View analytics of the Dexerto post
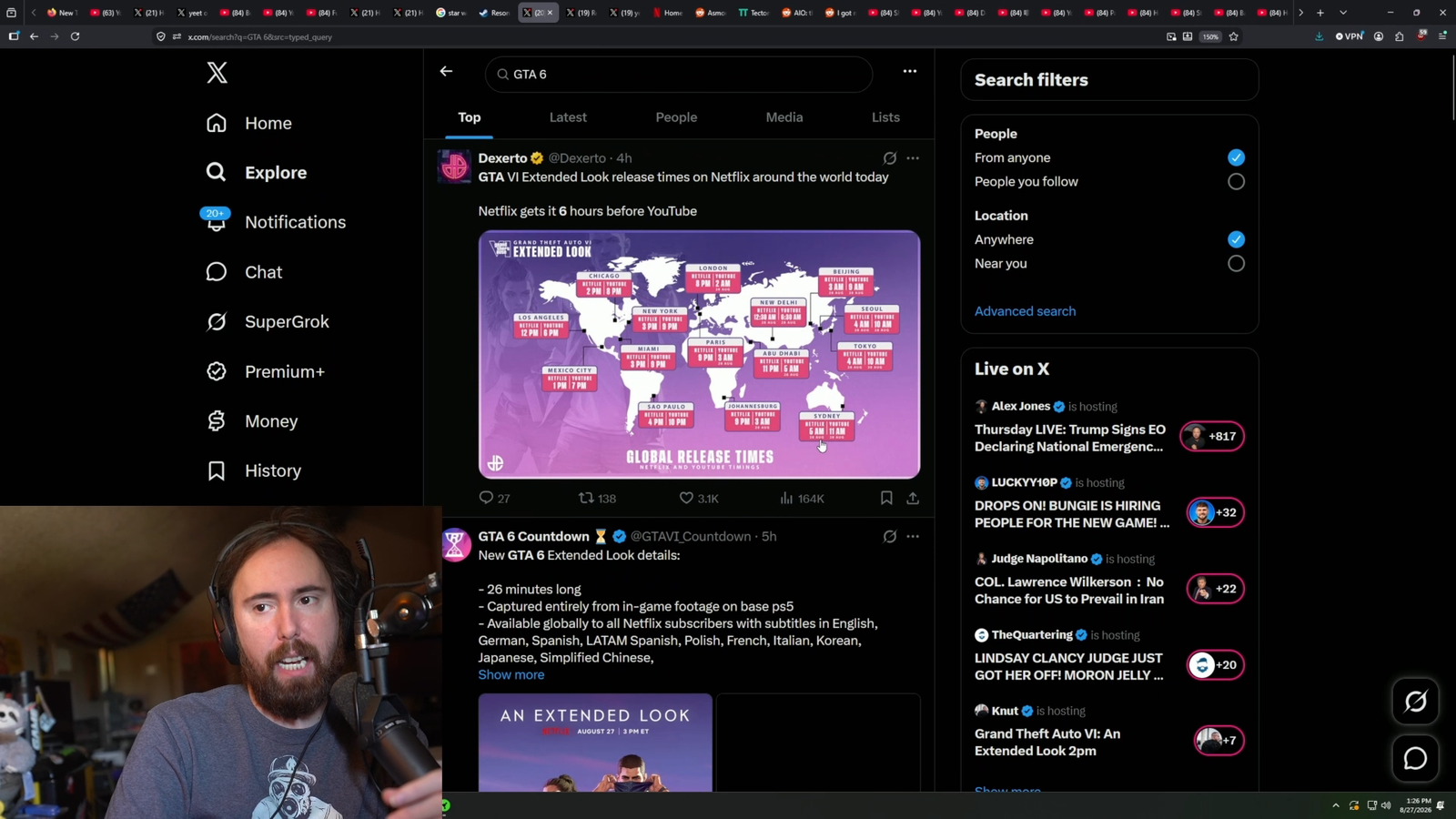The image size is (1456, 819). coord(802,498)
